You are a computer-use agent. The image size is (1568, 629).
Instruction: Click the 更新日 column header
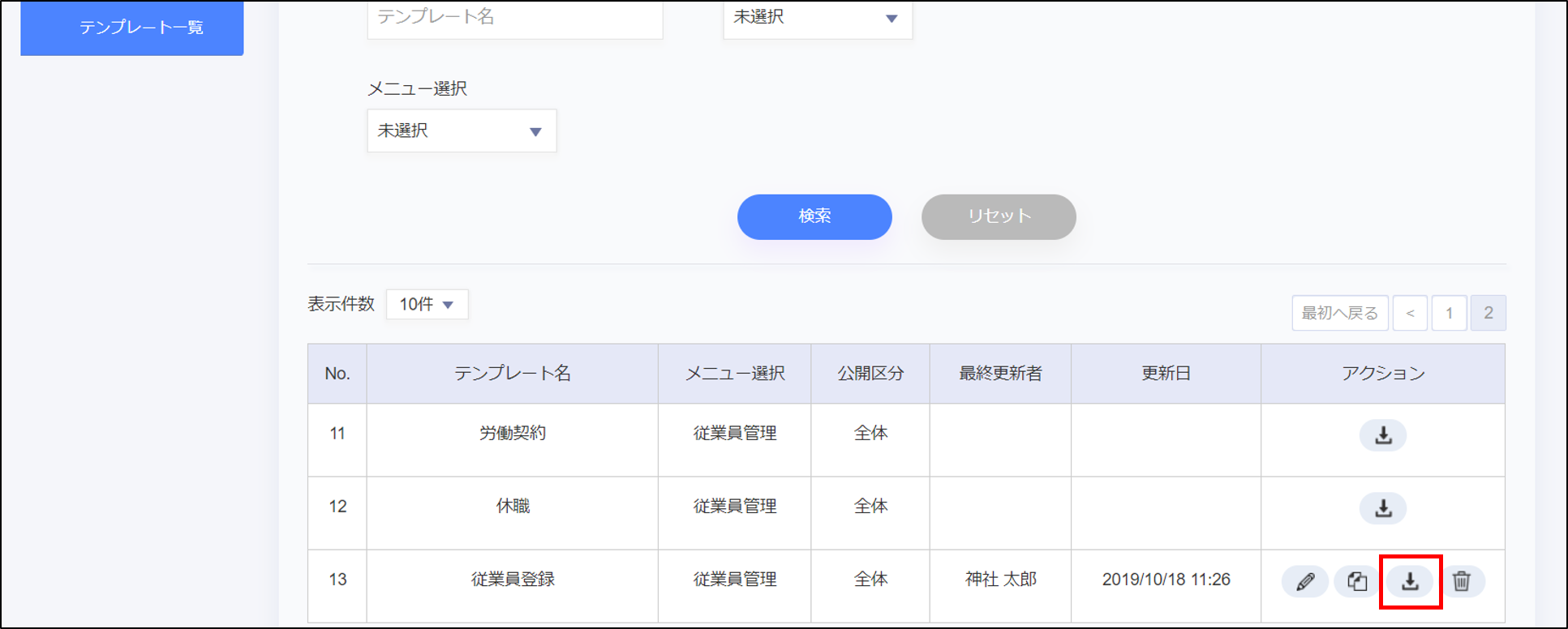[x=1166, y=374]
